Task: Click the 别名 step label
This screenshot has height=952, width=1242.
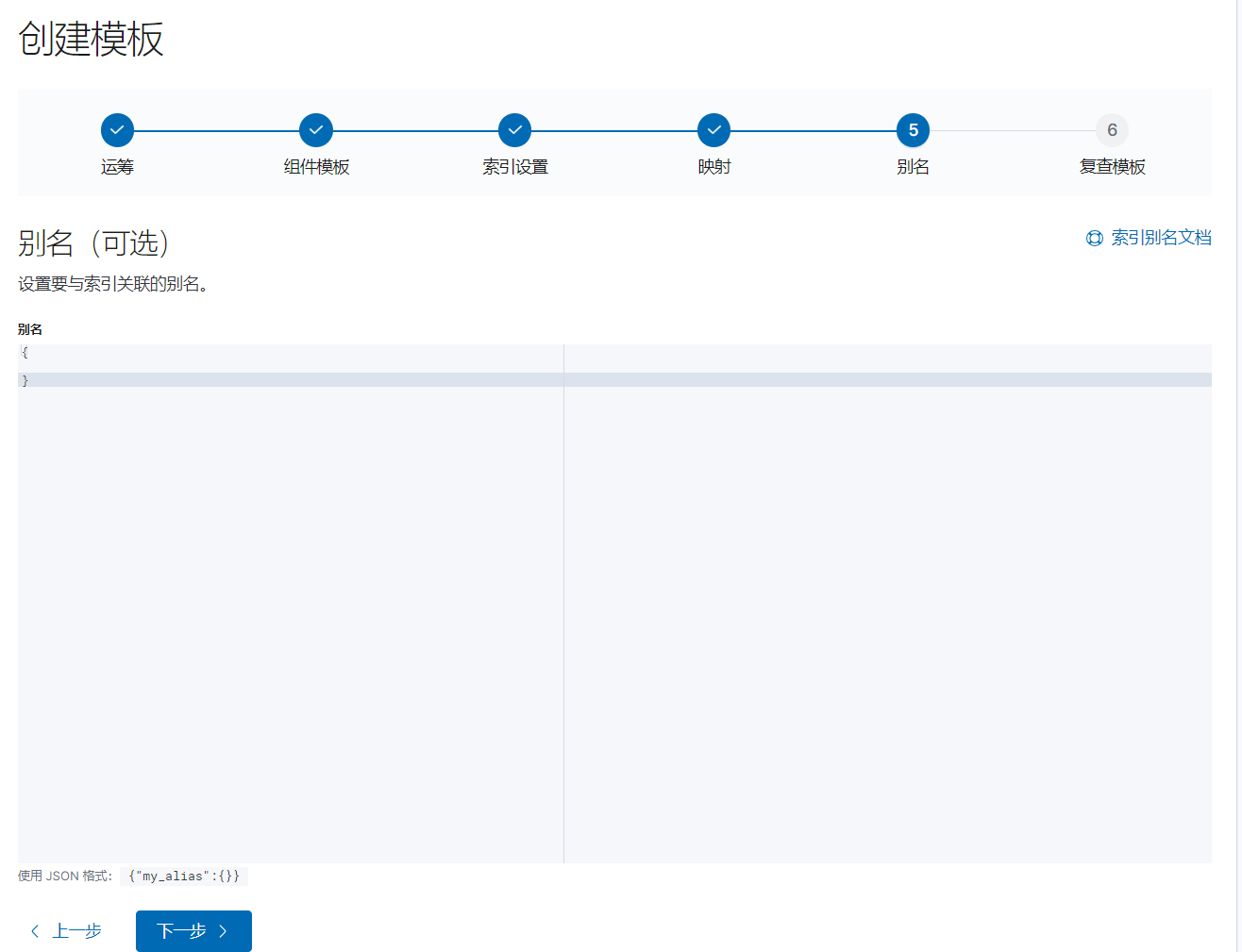Action: [914, 167]
